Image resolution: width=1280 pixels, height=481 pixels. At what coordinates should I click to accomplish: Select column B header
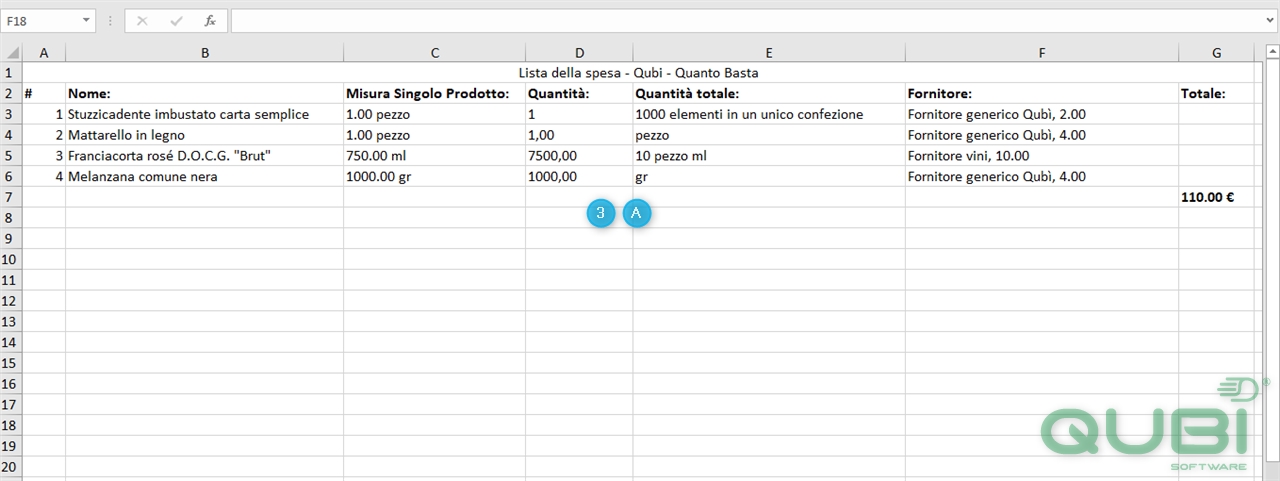[x=204, y=53]
